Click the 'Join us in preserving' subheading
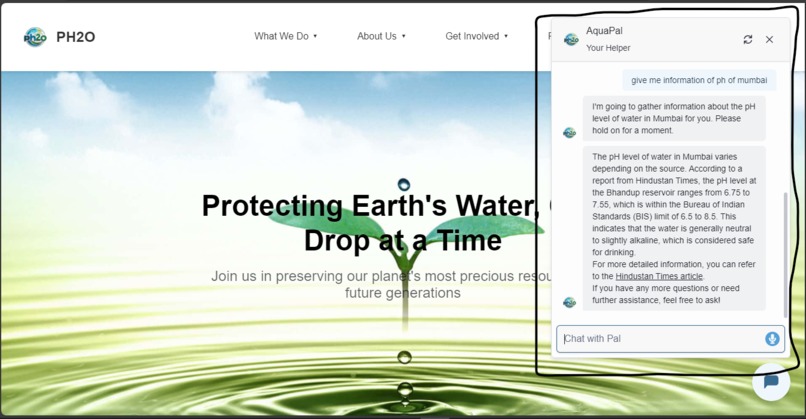 point(381,284)
